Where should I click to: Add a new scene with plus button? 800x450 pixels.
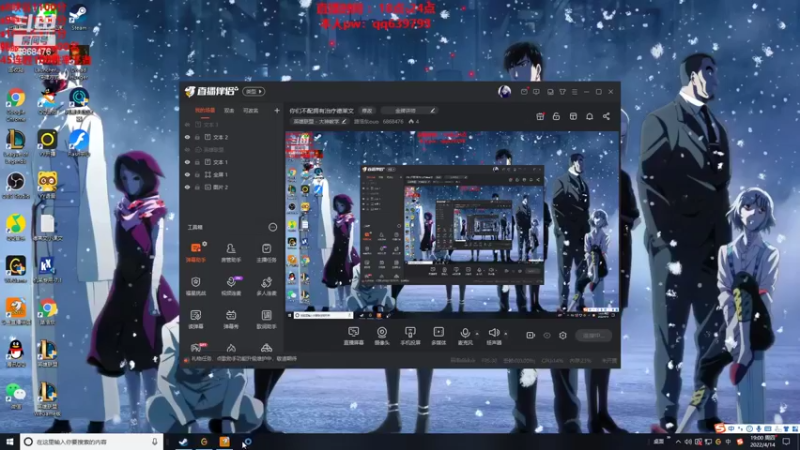(x=277, y=110)
